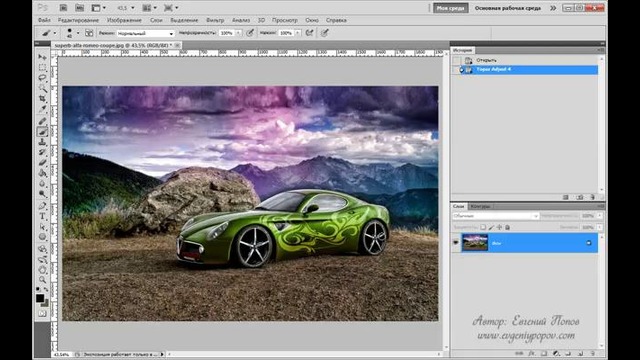The image size is (640, 360).
Task: Toggle lock position
Action: click(x=500, y=227)
